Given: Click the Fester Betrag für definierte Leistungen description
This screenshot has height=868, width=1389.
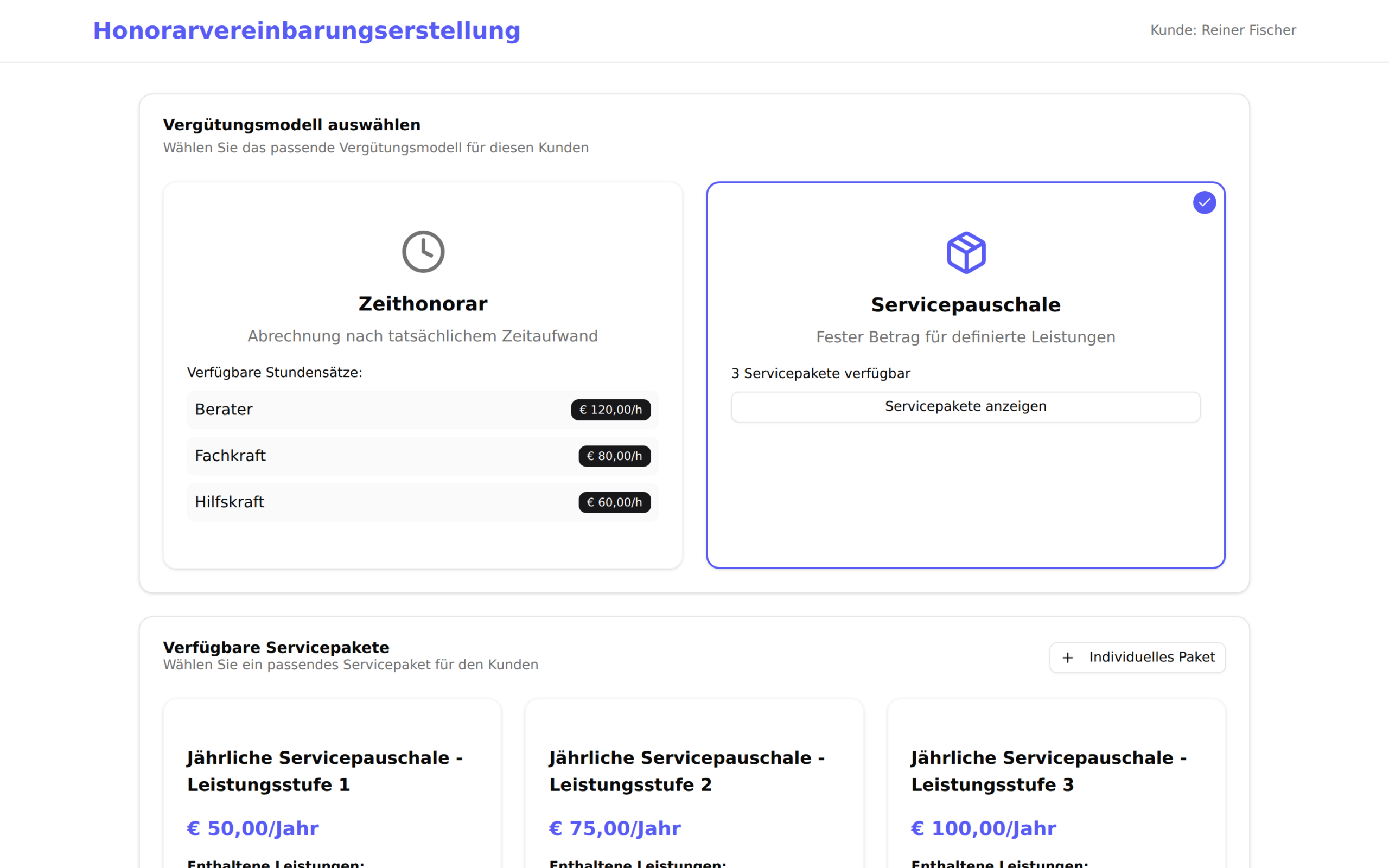Looking at the screenshot, I should pos(966,337).
